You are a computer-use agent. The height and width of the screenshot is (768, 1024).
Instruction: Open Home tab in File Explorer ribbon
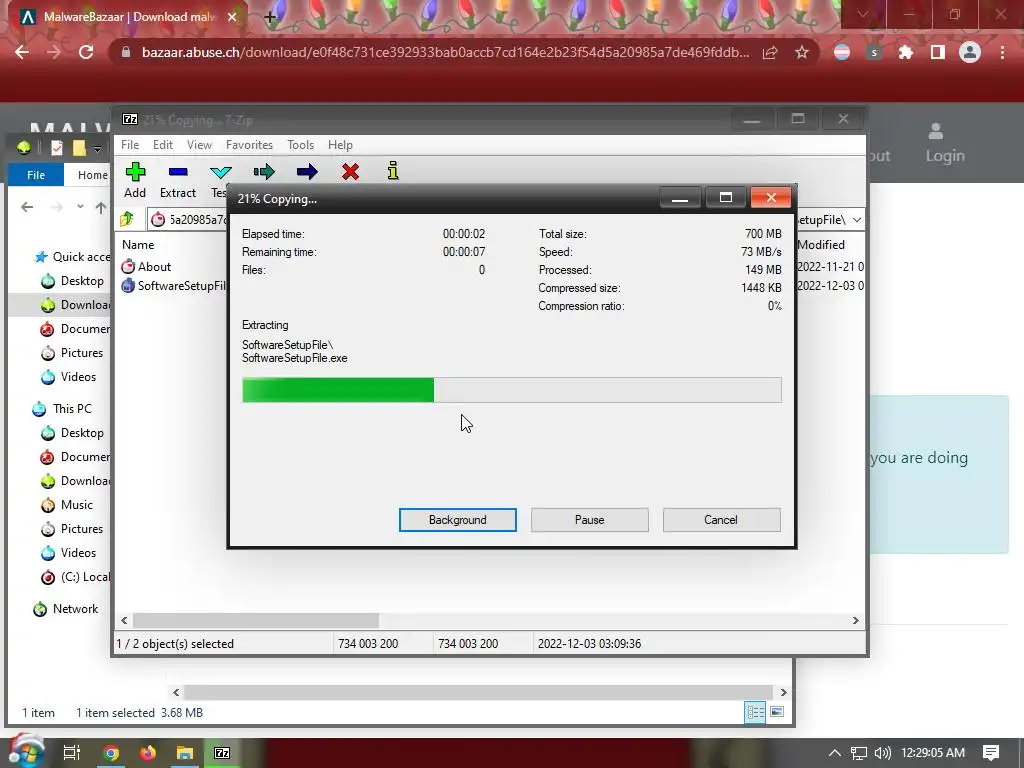pyautogui.click(x=92, y=175)
